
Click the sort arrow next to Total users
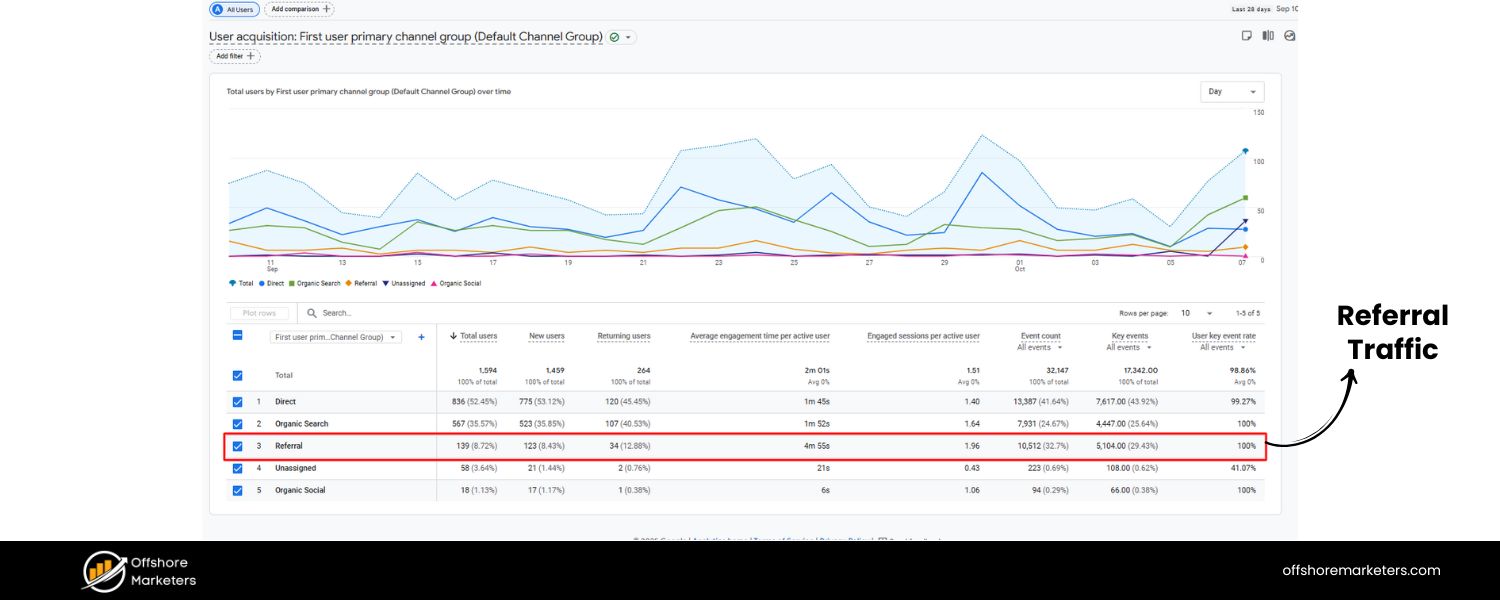point(453,336)
